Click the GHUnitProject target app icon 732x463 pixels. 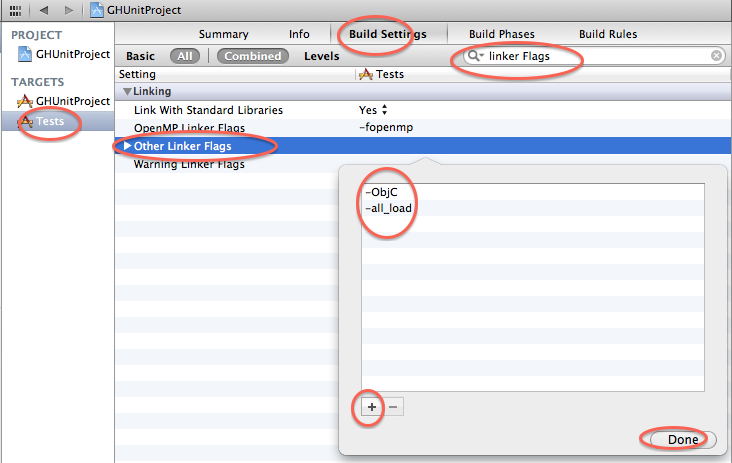click(x=25, y=101)
